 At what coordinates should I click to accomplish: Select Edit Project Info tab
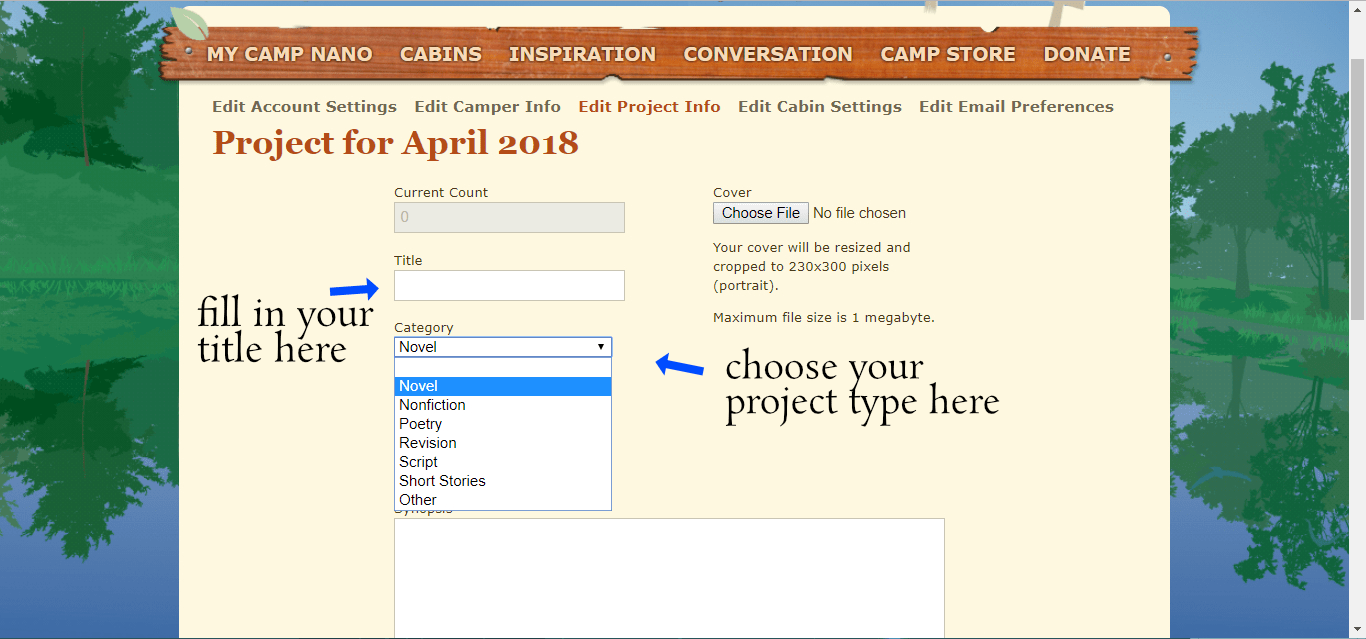pos(649,106)
